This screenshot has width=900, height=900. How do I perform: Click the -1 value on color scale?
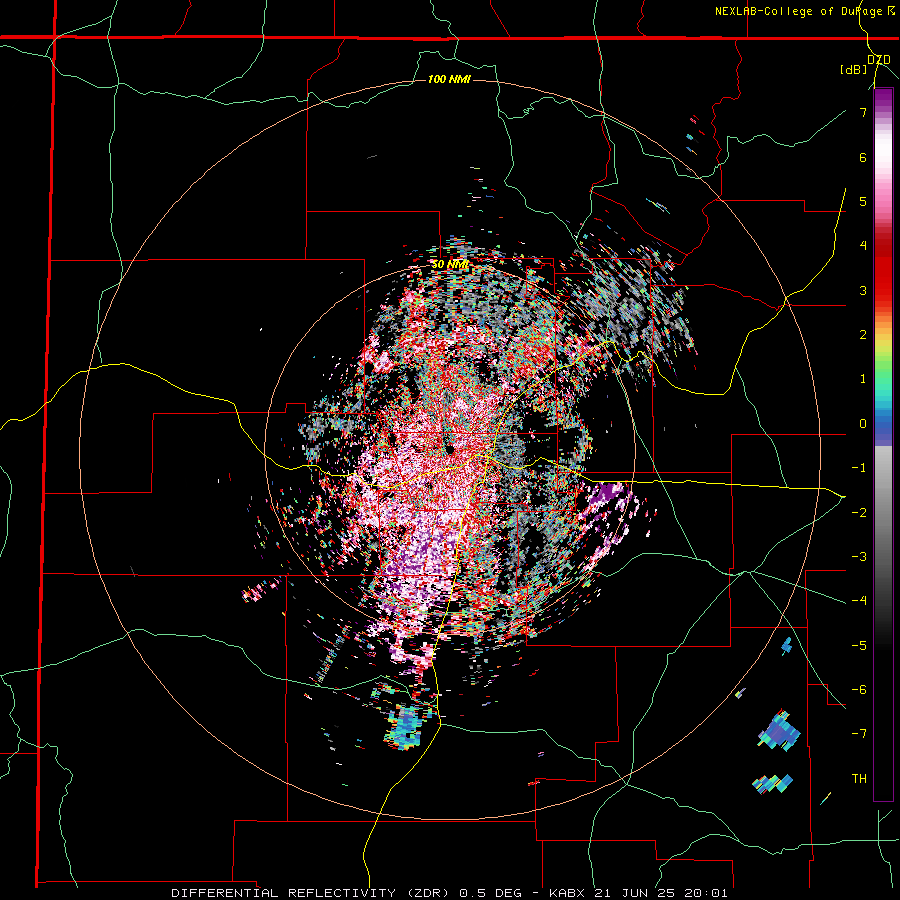(x=859, y=468)
